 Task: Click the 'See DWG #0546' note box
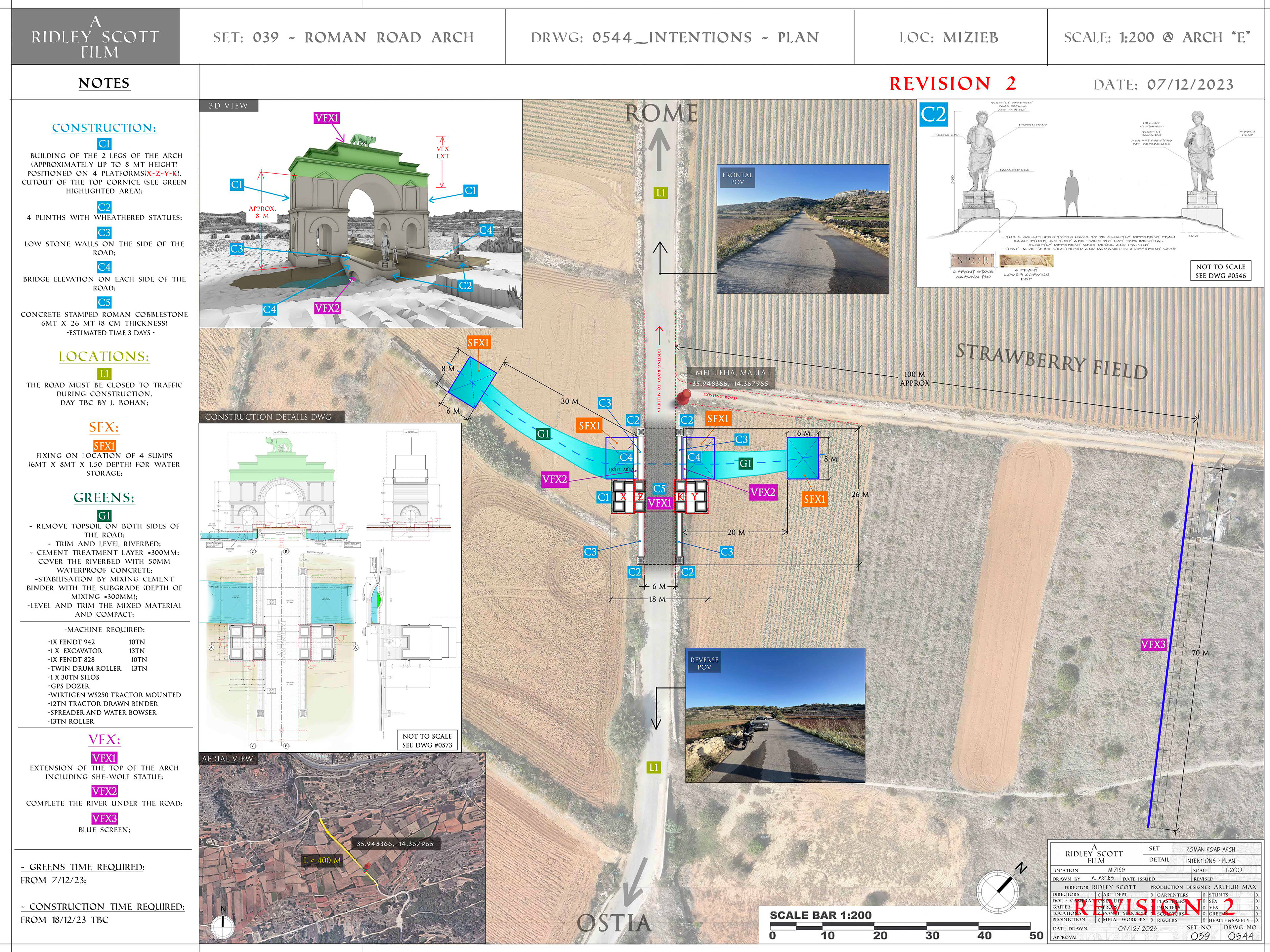point(1221,271)
